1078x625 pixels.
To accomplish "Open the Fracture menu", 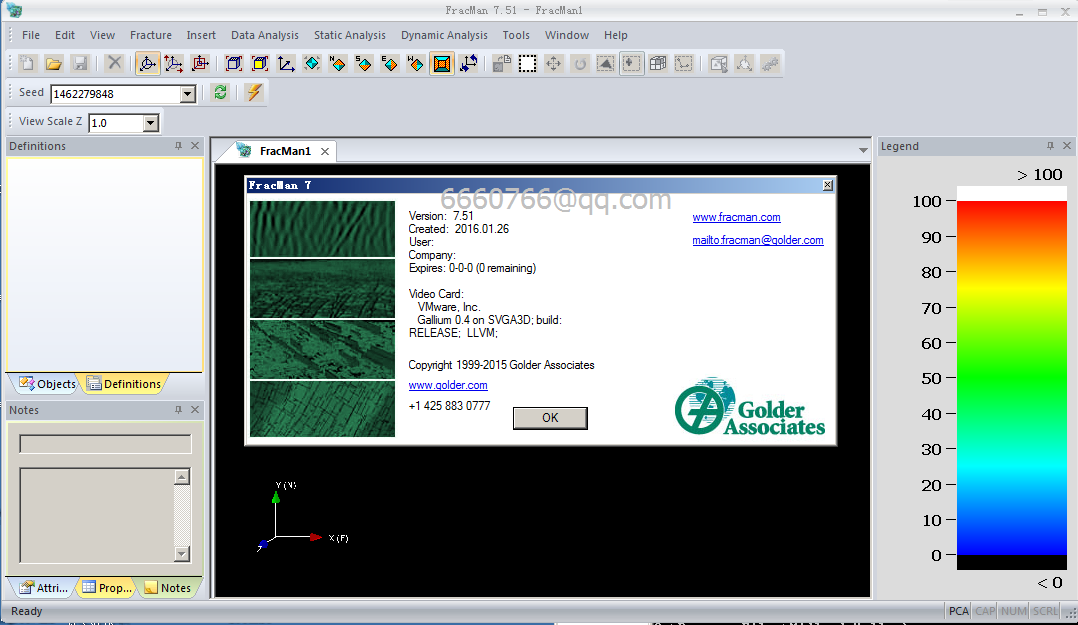I will tap(151, 35).
